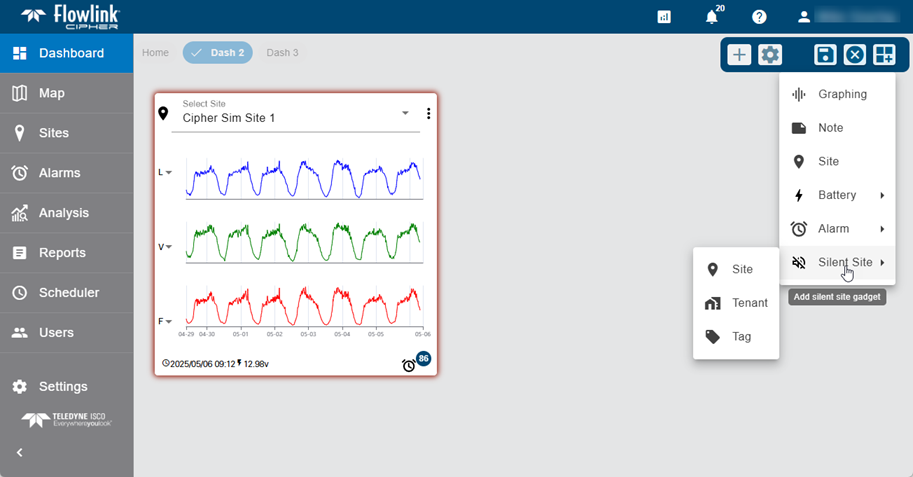
Task: Open notifications bell with 20 badge
Action: point(712,17)
